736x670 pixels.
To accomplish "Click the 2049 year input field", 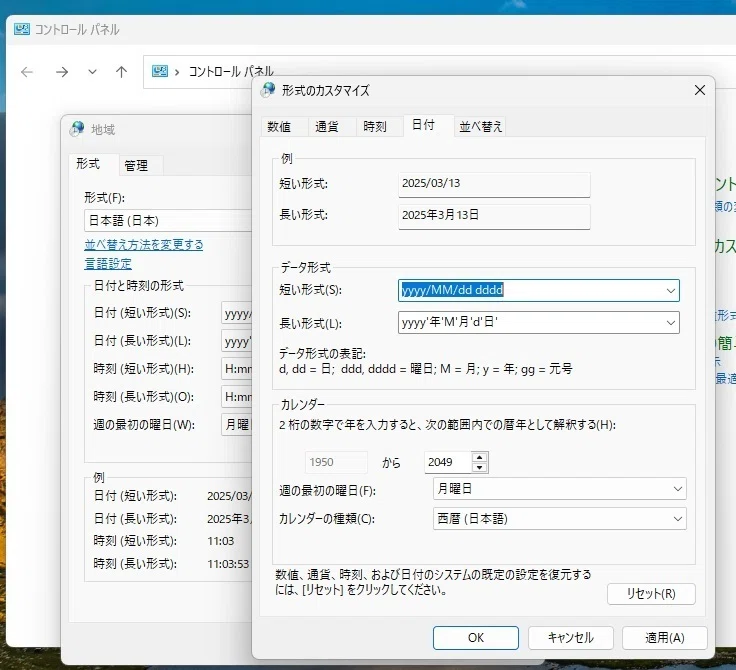I will pos(447,462).
